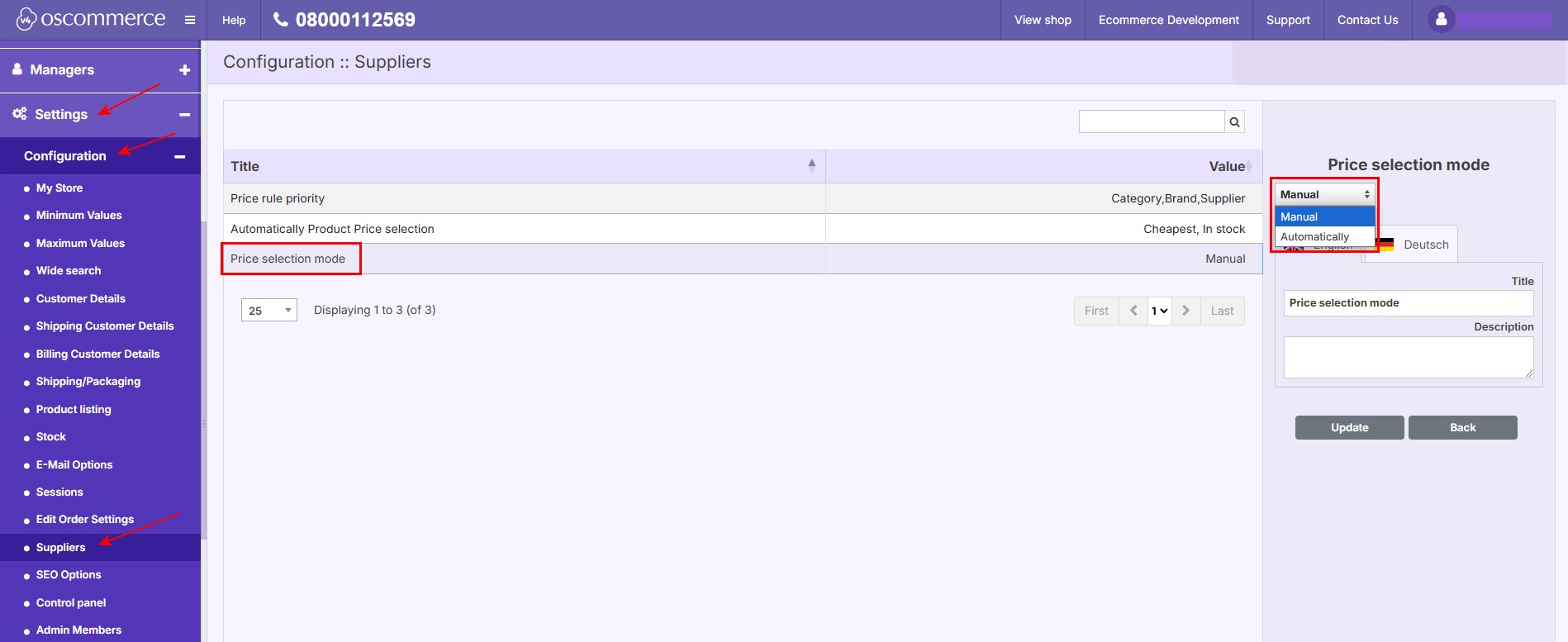Open the View shop link
Screen dimensions: 1568x642
1043,20
